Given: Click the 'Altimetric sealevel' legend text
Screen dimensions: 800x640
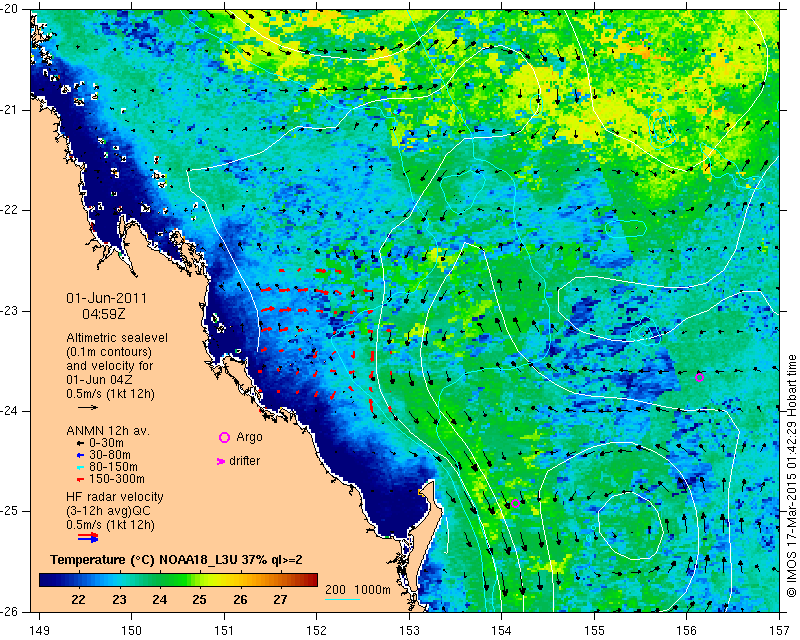Looking at the screenshot, I should click(117, 338).
